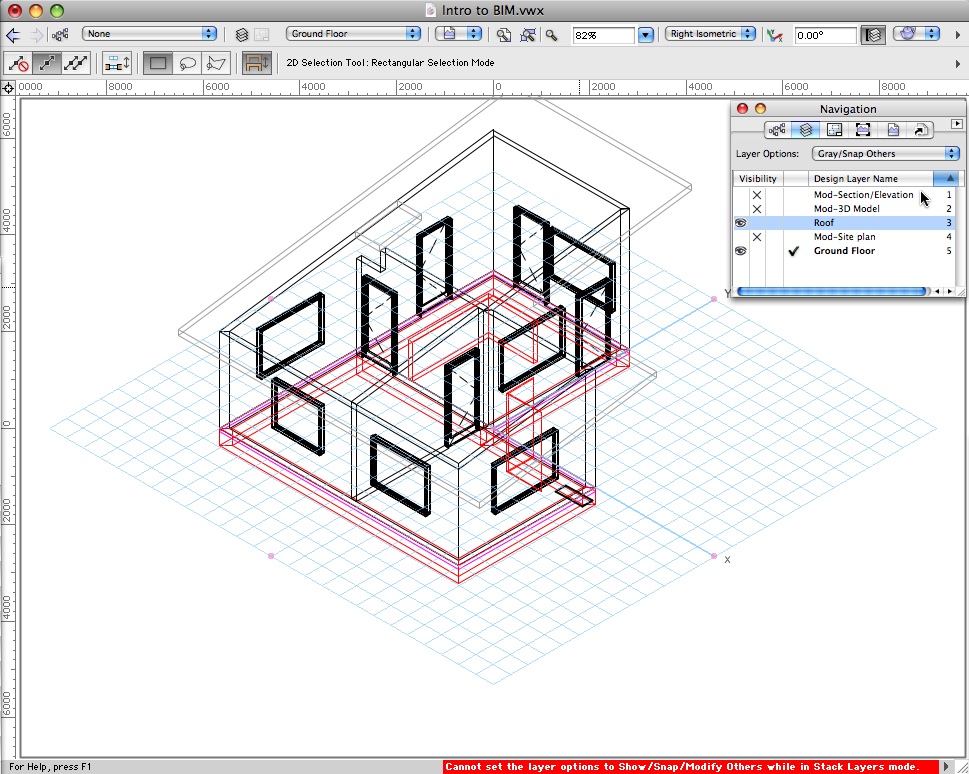Viewport: 969px width, 774px height.
Task: Switch to Design Layers tab in Navigation
Action: click(805, 129)
